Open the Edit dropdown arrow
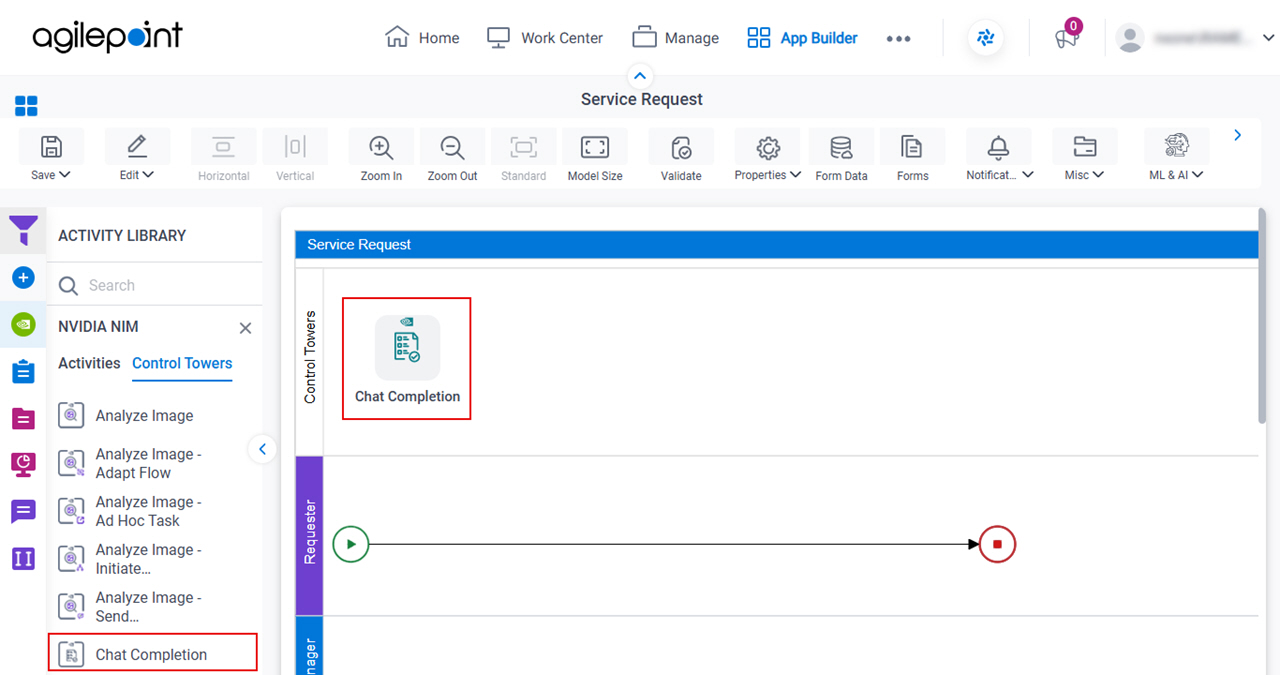 149,175
